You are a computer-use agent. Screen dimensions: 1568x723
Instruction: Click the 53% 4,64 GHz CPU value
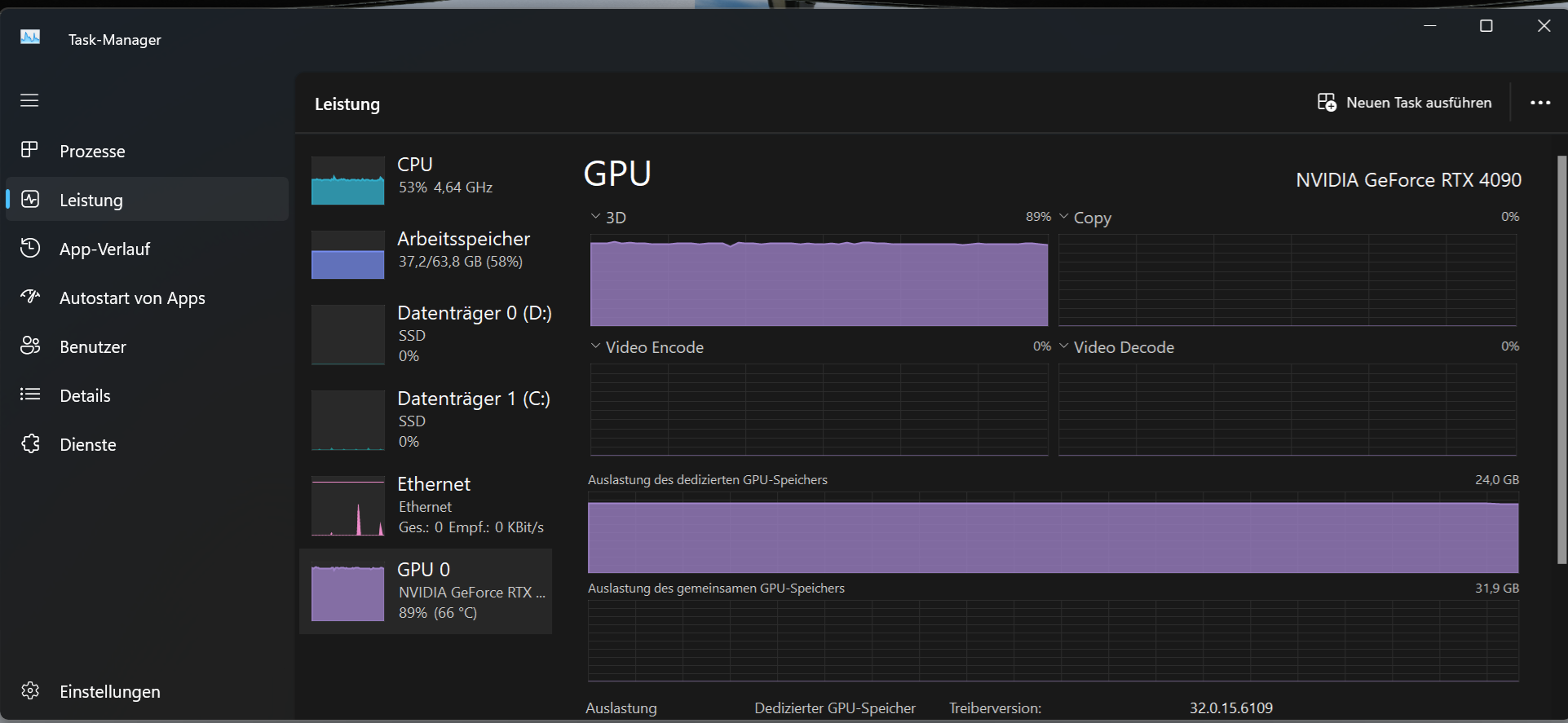point(445,187)
